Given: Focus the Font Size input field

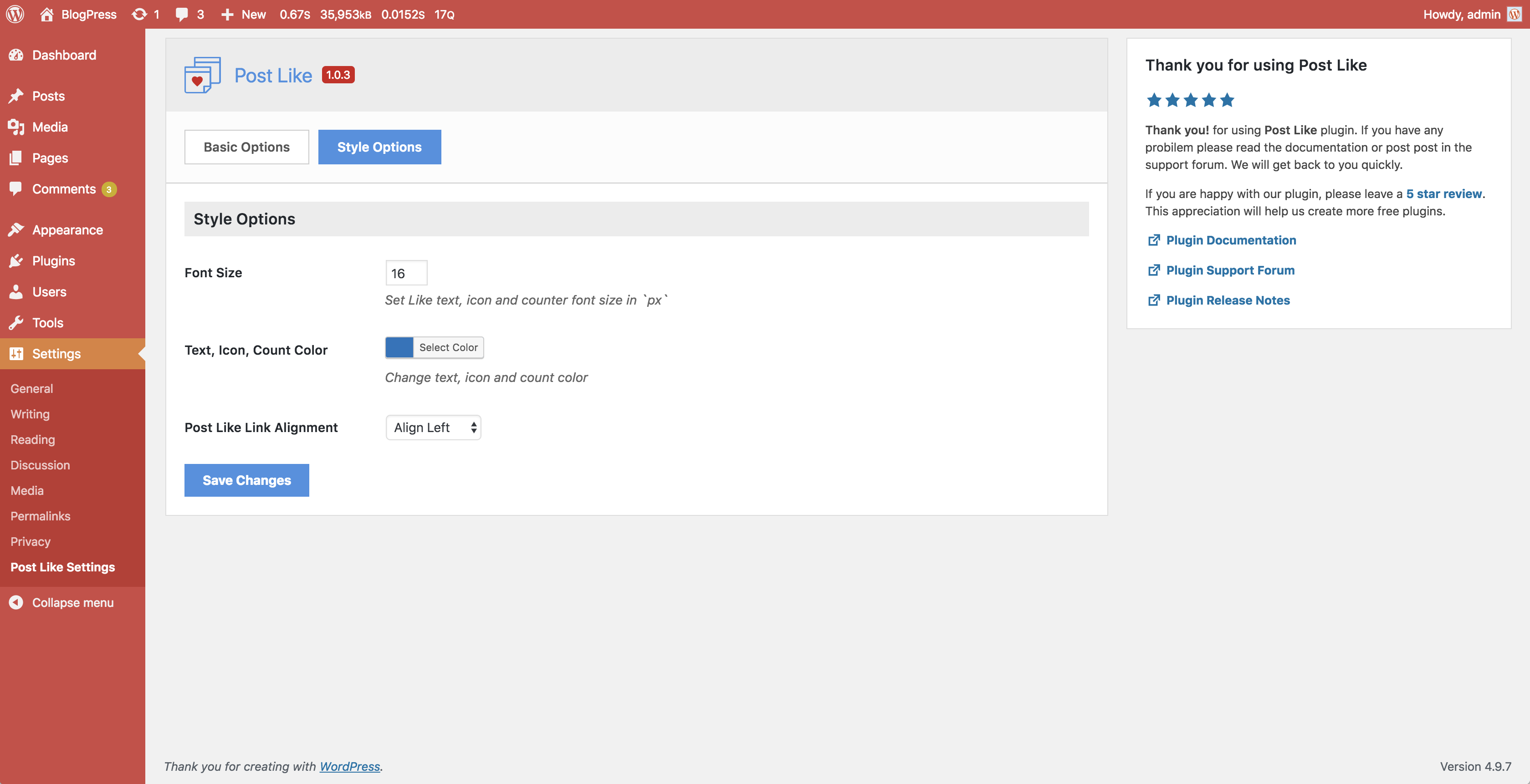Looking at the screenshot, I should click(x=406, y=273).
